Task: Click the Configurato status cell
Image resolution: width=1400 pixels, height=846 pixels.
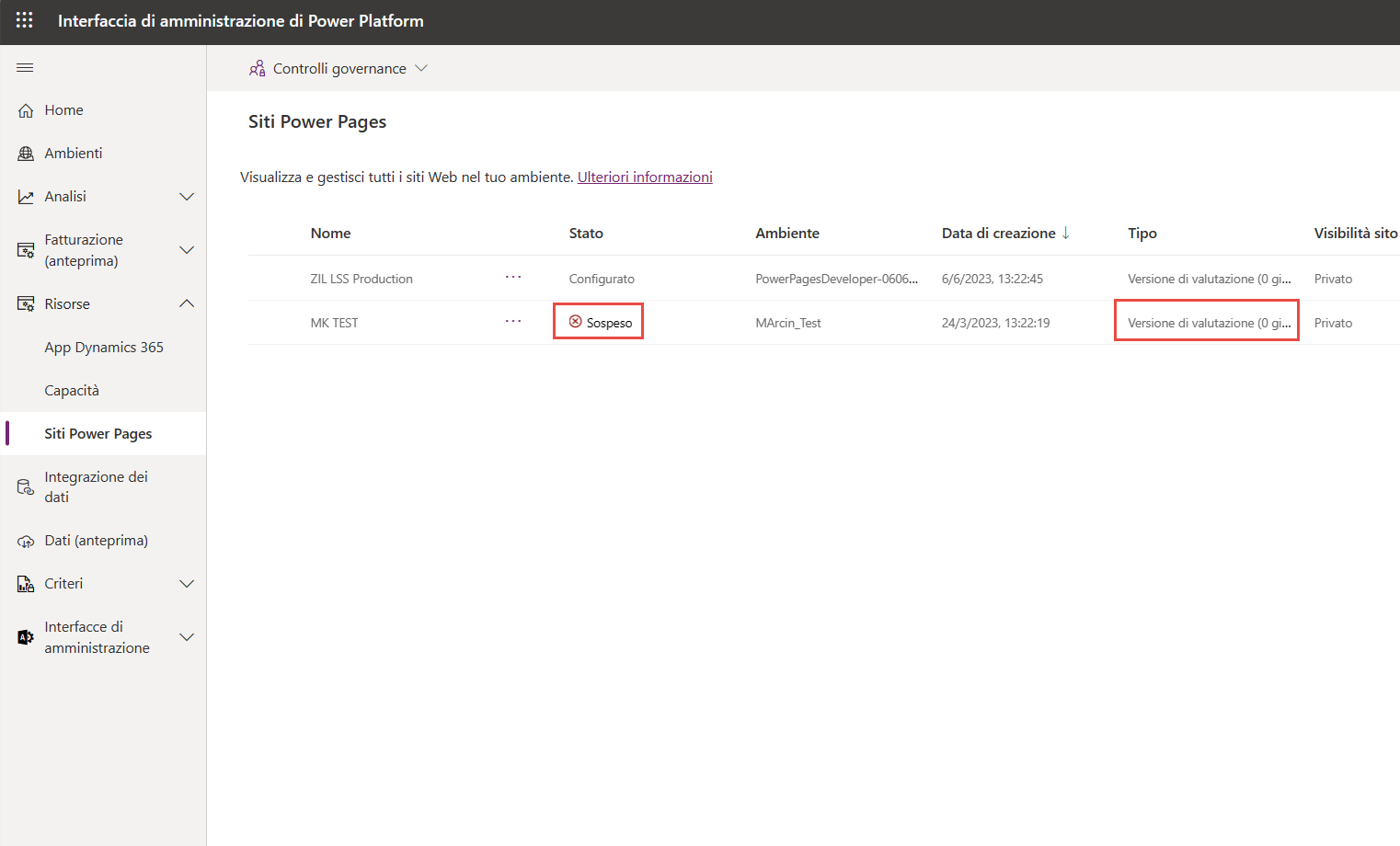Action: click(x=602, y=279)
